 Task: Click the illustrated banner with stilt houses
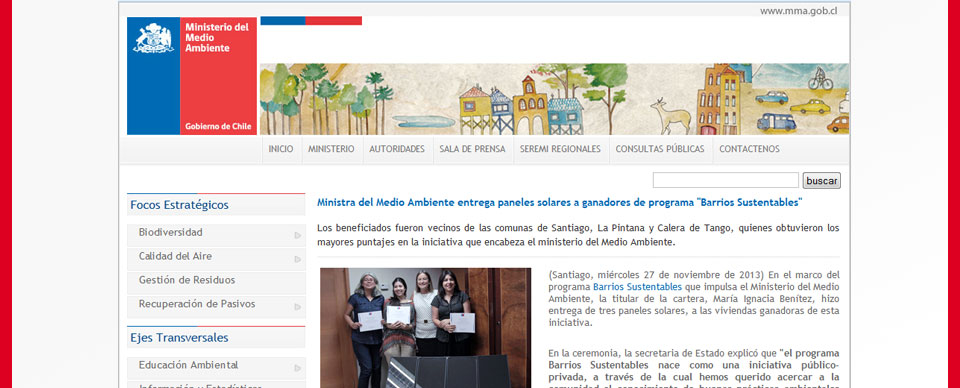coord(555,99)
